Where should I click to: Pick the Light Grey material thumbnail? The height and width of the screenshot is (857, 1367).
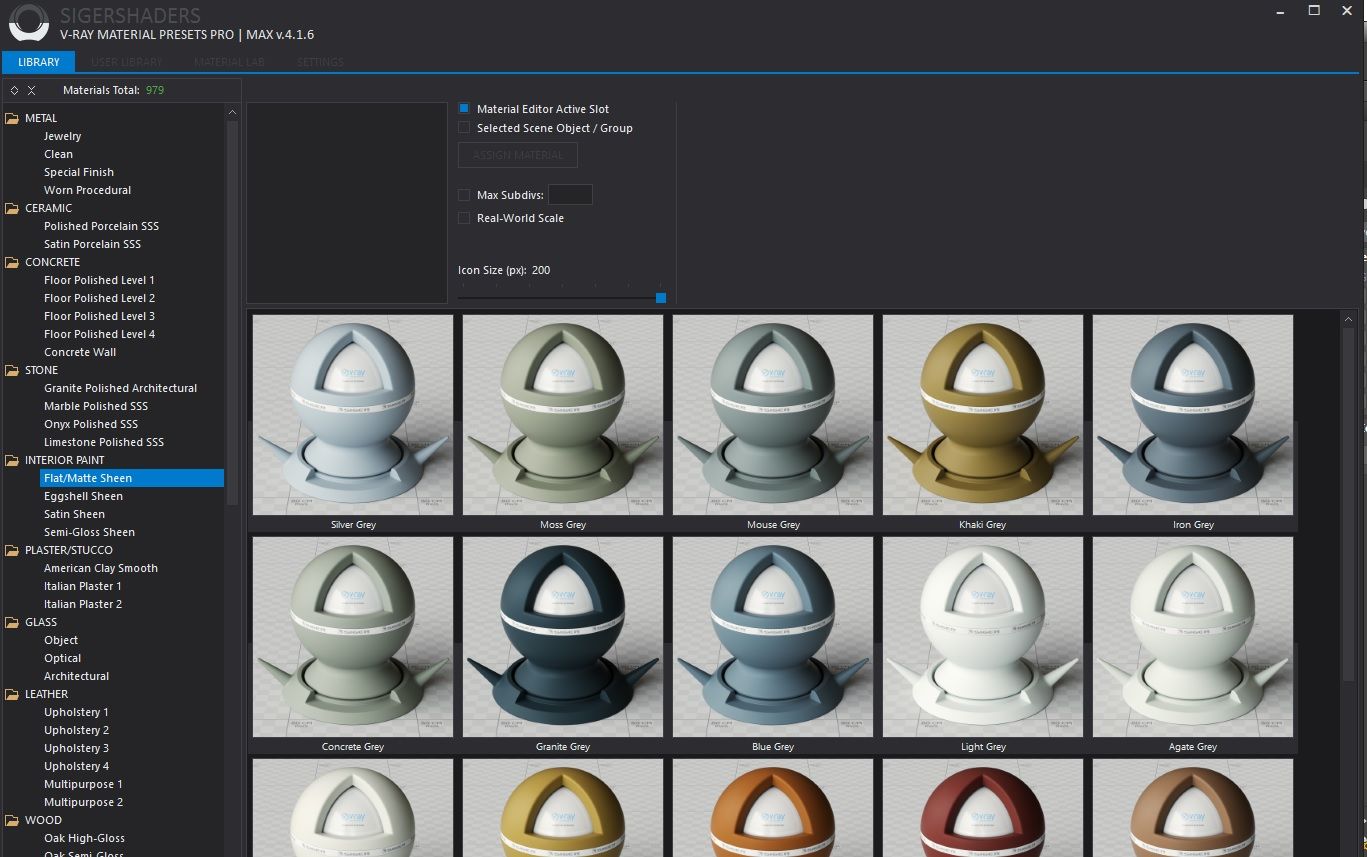983,637
